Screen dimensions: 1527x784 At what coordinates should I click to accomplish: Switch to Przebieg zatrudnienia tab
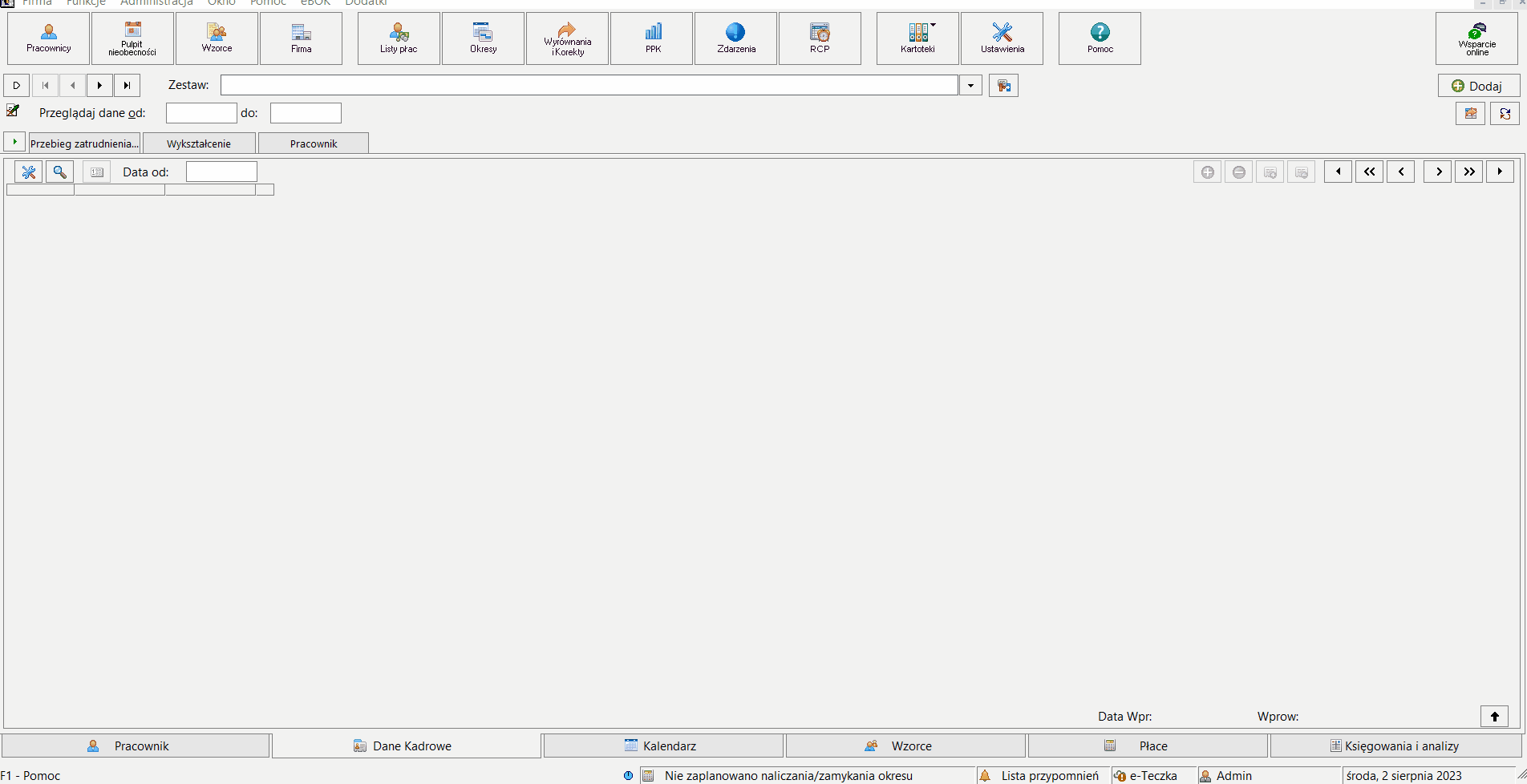click(x=84, y=143)
